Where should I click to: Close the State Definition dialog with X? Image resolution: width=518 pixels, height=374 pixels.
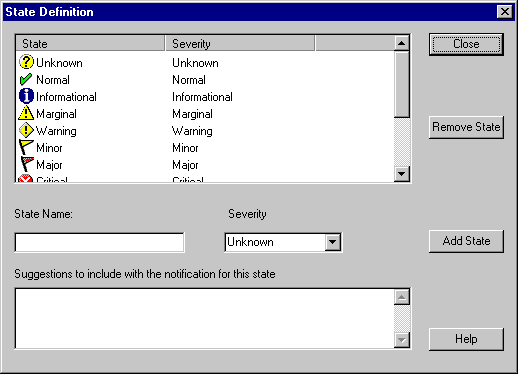click(x=505, y=12)
